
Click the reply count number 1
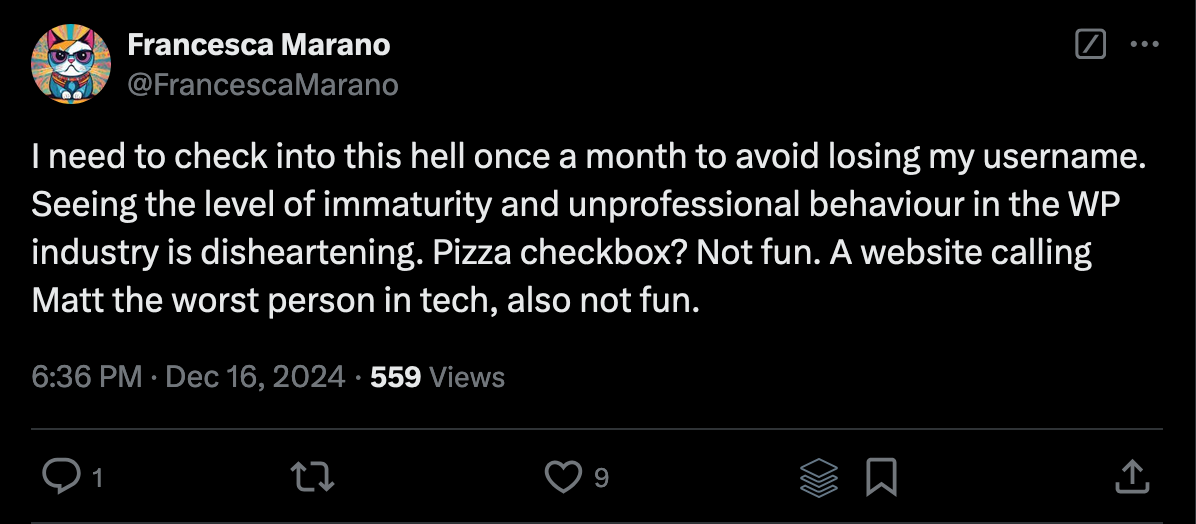point(97,479)
